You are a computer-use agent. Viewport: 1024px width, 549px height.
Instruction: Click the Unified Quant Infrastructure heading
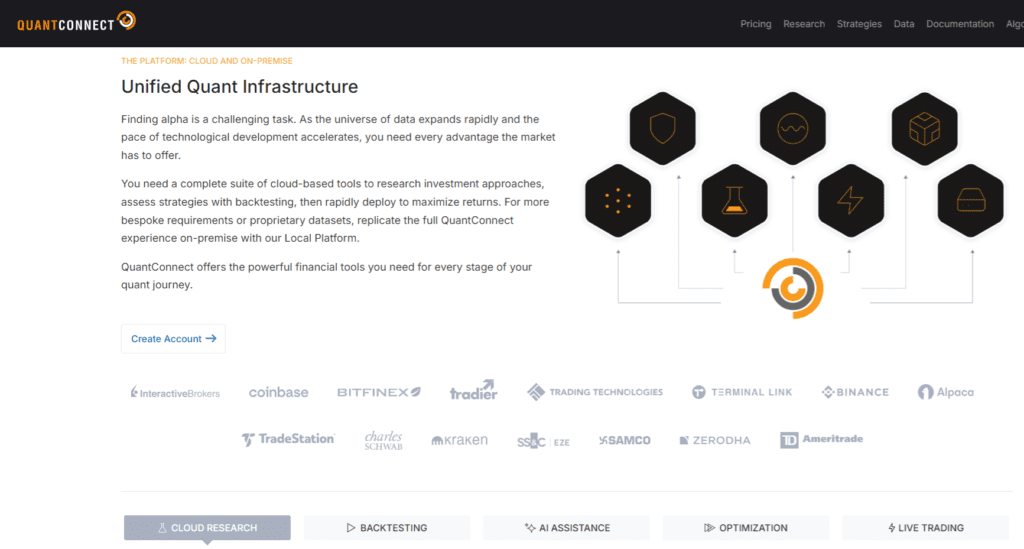click(x=240, y=87)
